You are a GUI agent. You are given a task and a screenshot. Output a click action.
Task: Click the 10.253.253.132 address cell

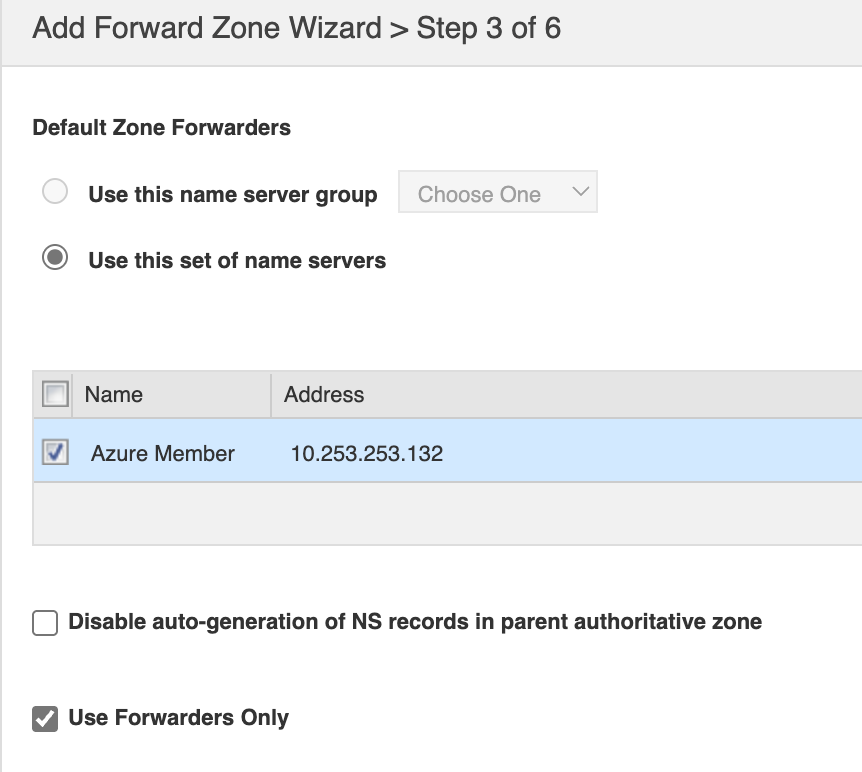click(367, 453)
